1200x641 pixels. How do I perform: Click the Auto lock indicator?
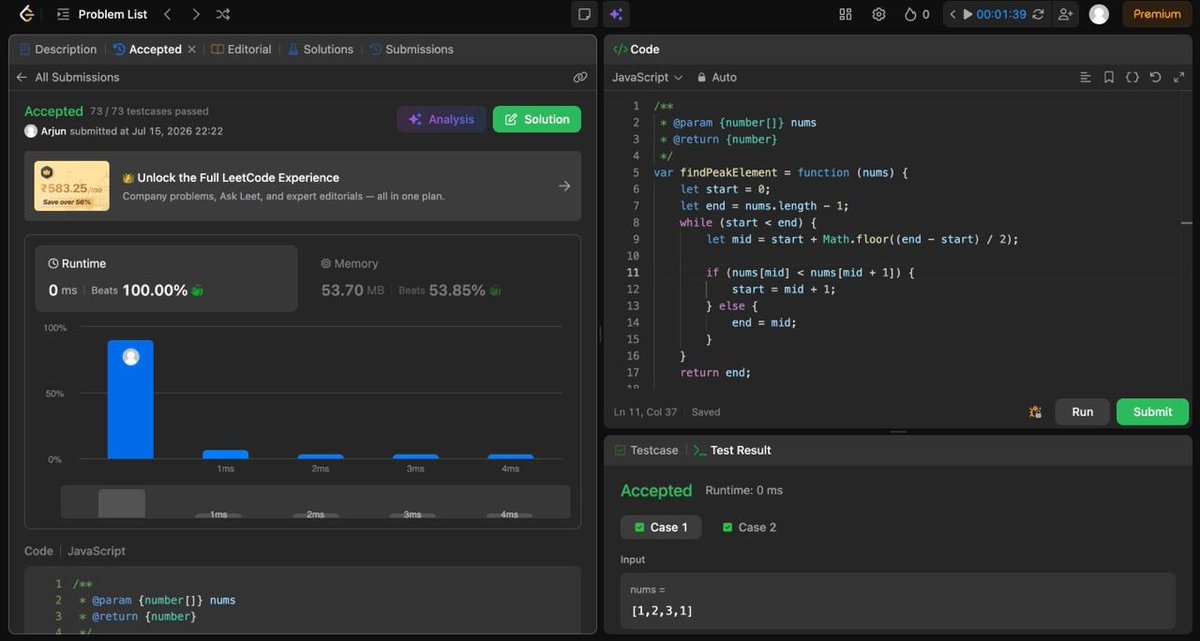[x=717, y=77]
